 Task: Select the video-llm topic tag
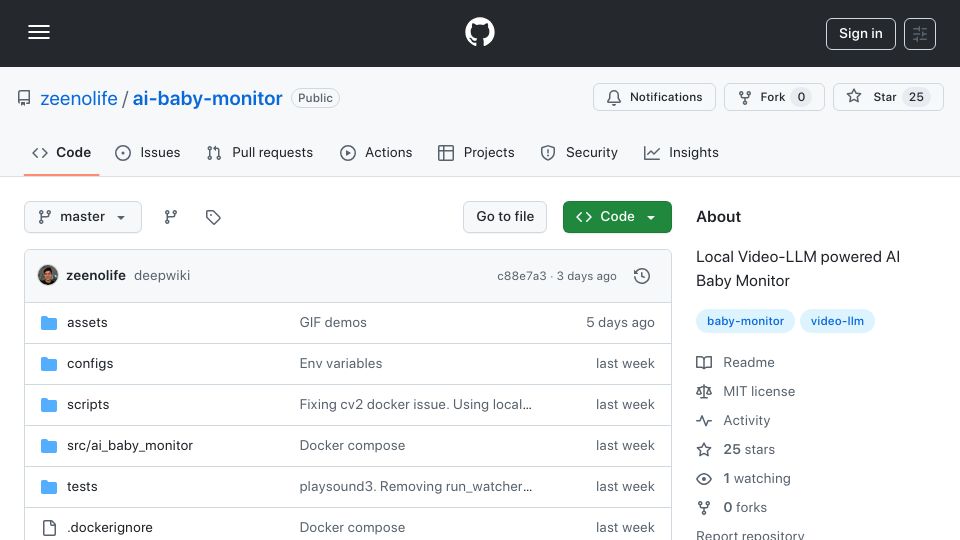(x=837, y=321)
